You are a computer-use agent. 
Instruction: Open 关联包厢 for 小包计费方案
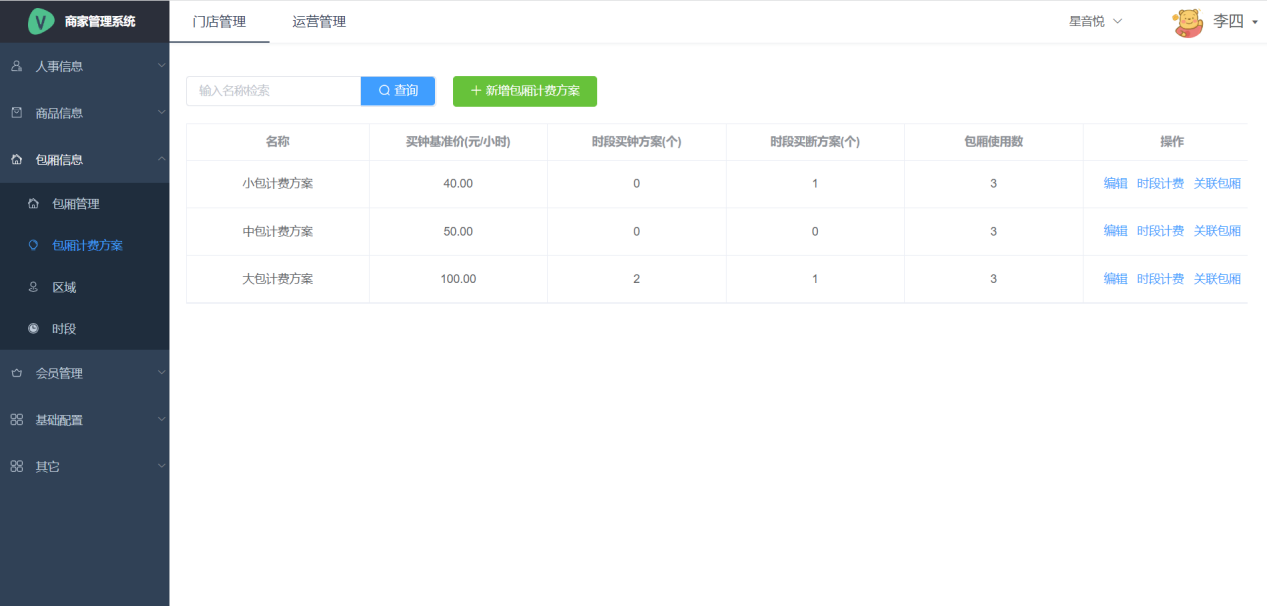1217,184
